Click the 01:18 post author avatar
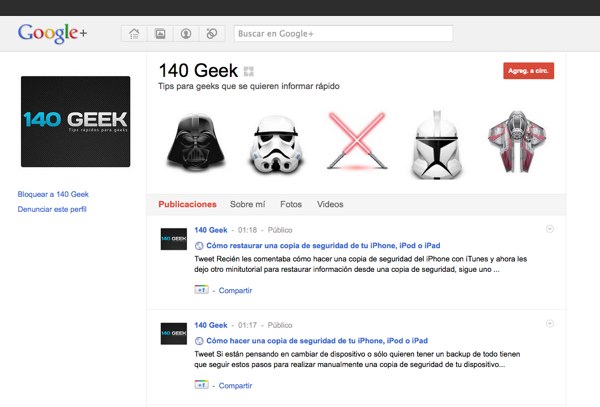This screenshot has width=600, height=407. click(x=174, y=239)
